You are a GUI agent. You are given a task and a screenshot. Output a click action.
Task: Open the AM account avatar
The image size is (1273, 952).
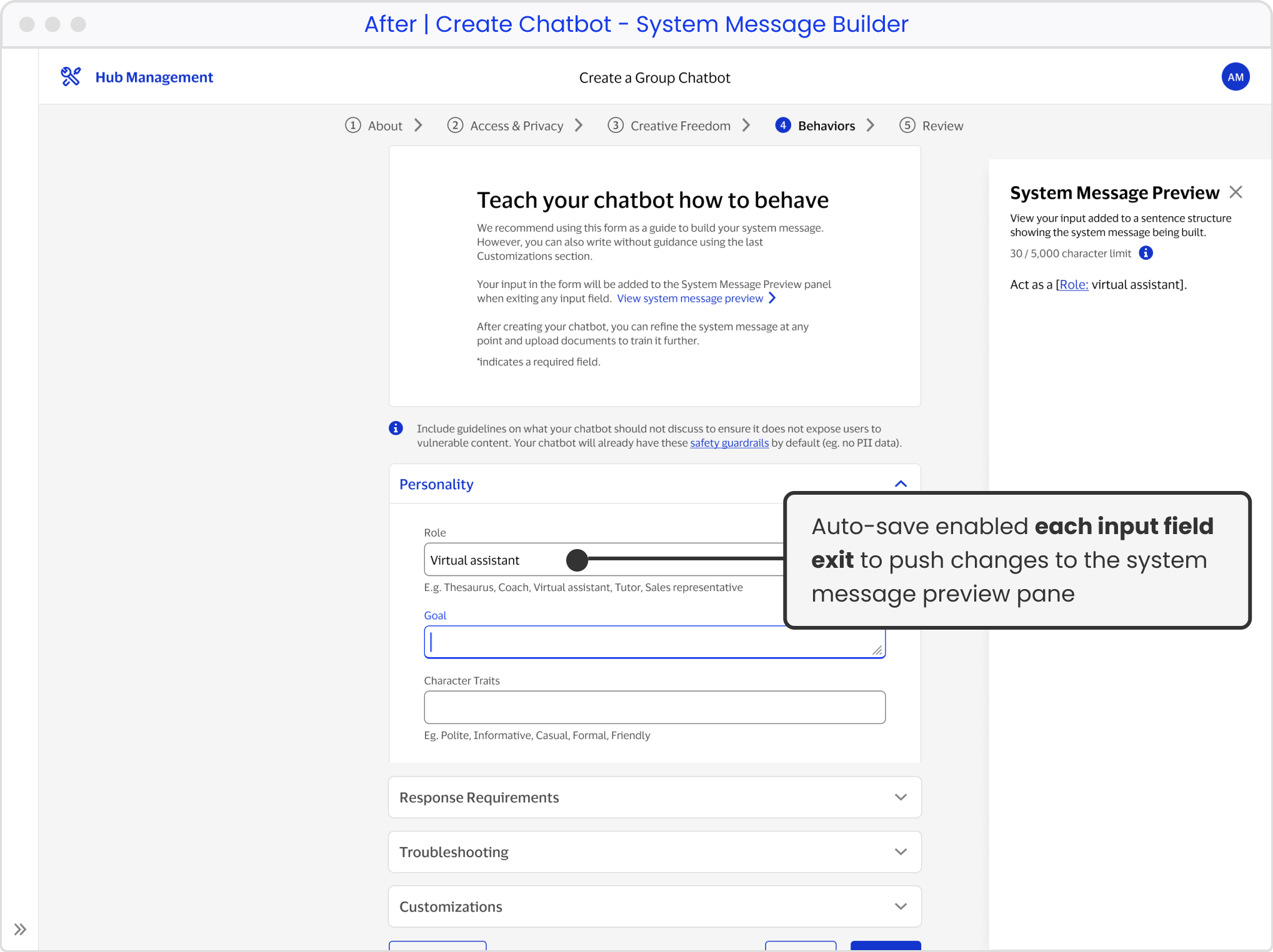tap(1235, 76)
